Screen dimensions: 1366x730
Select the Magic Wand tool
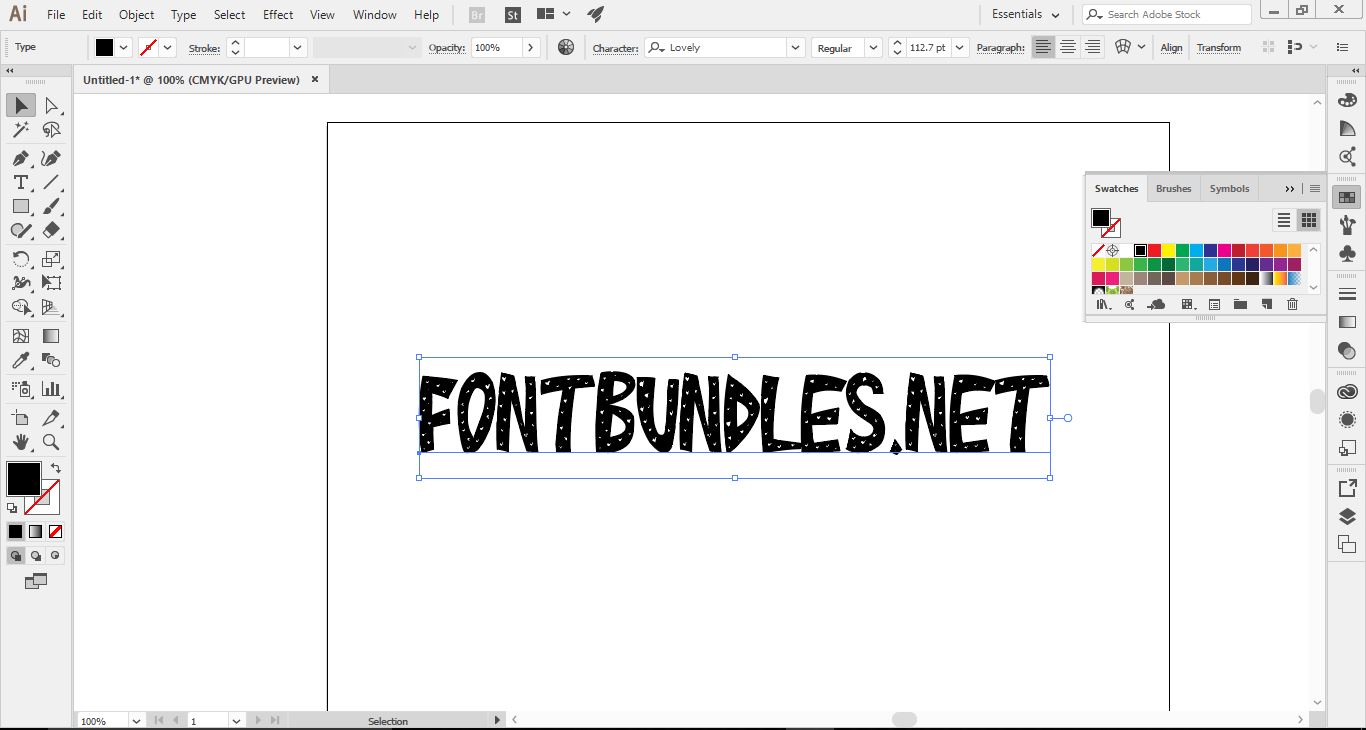20,130
